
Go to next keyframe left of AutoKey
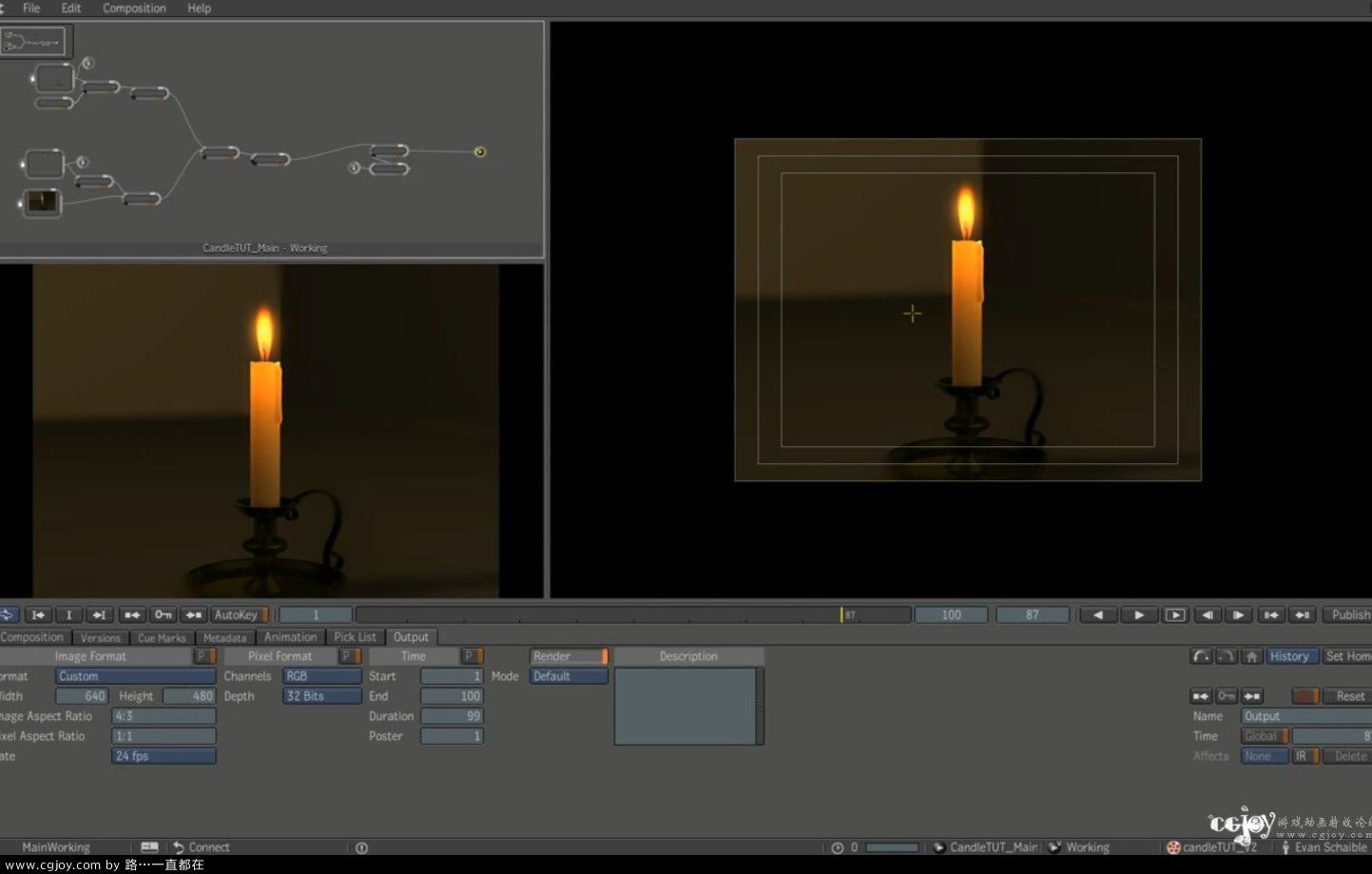(194, 615)
